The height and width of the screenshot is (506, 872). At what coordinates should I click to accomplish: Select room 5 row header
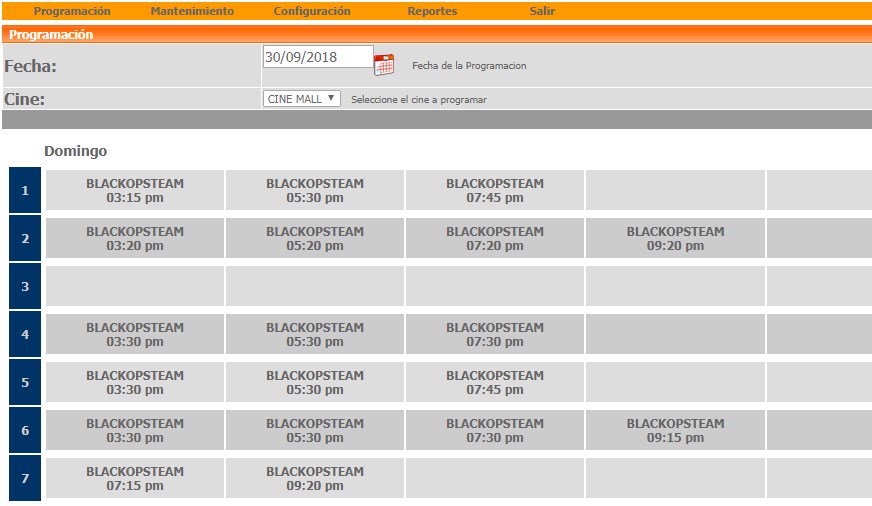coord(25,382)
